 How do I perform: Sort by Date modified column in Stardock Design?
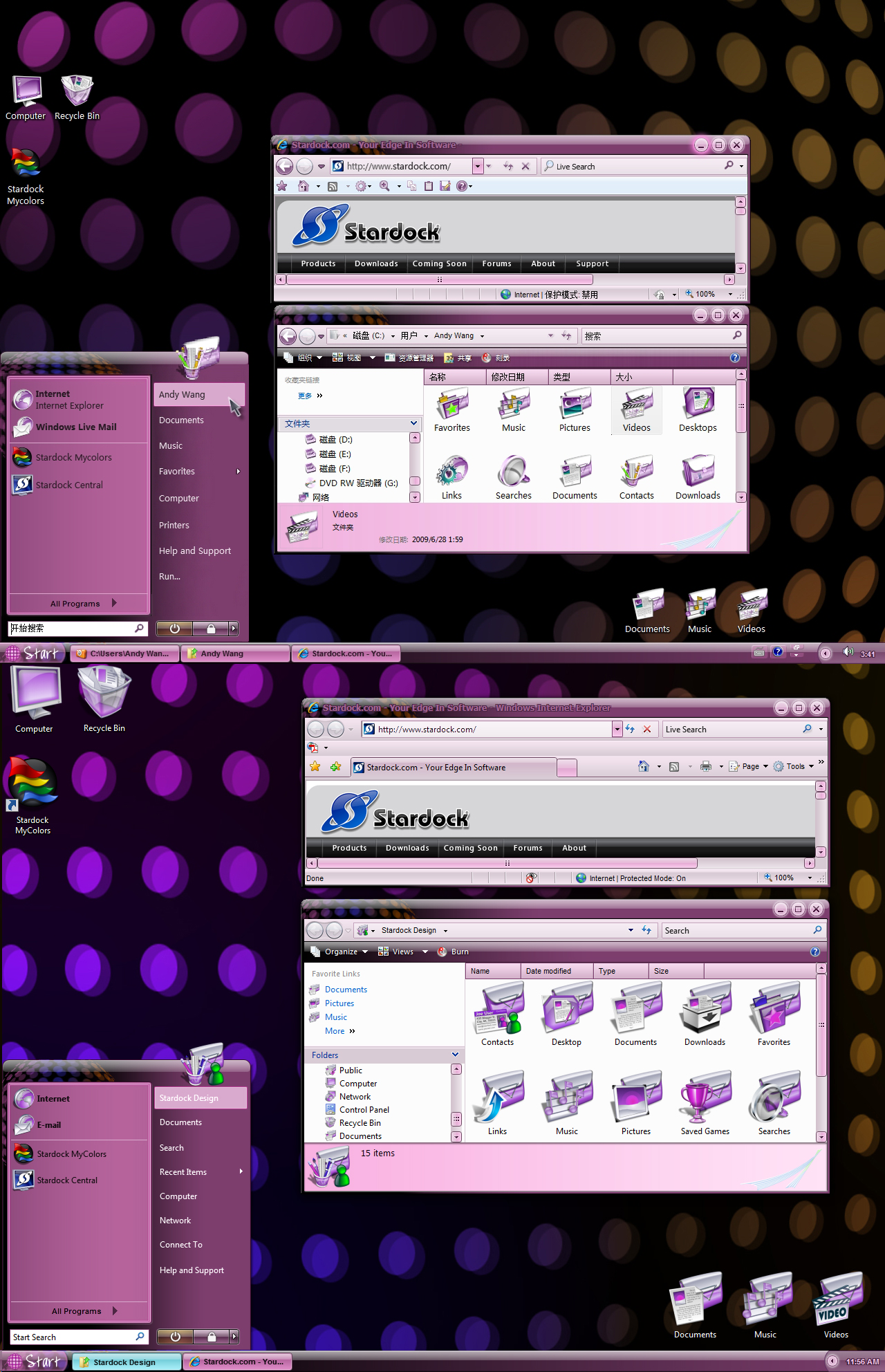coord(557,971)
